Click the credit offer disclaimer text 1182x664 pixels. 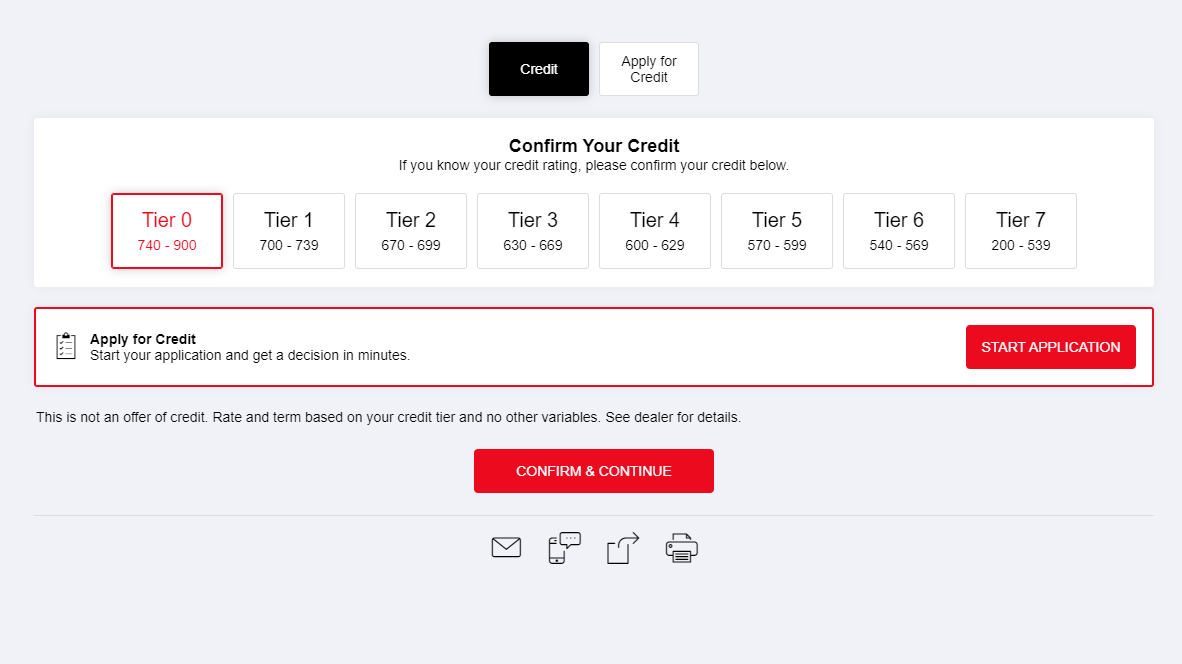[388, 417]
